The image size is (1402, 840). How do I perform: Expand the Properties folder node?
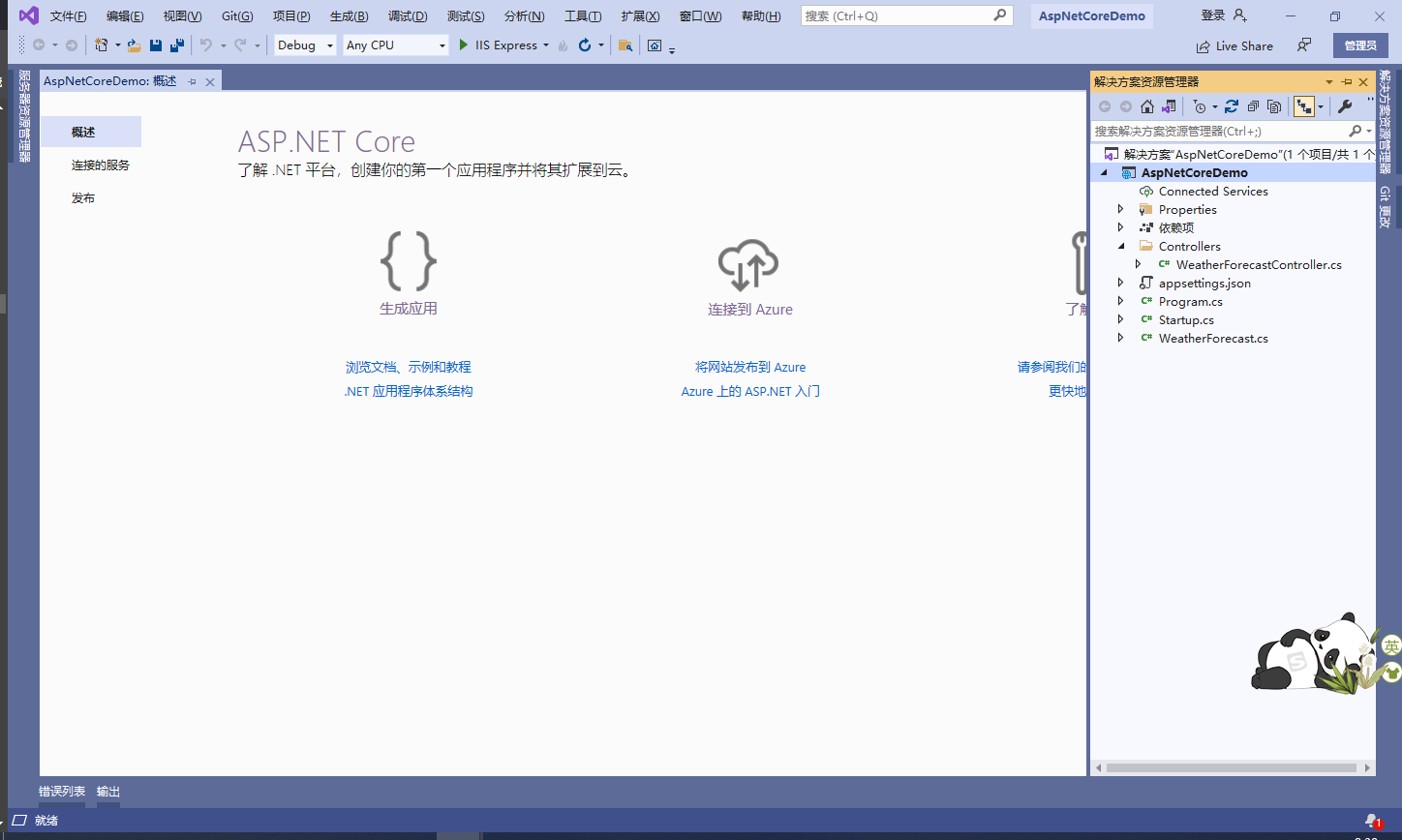point(1121,210)
